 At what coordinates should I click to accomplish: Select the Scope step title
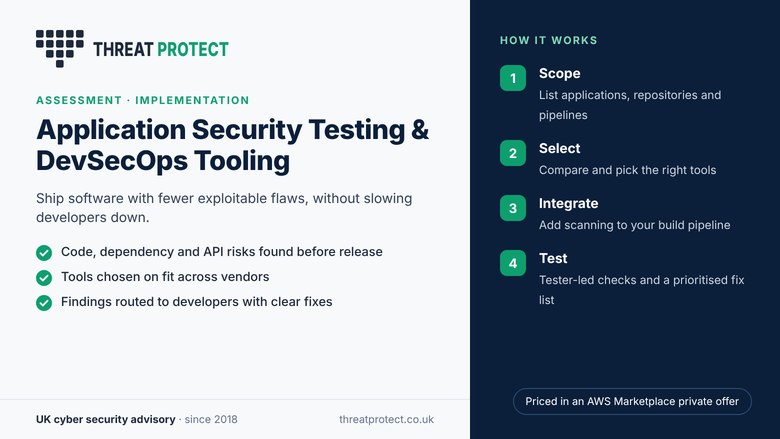pos(560,74)
